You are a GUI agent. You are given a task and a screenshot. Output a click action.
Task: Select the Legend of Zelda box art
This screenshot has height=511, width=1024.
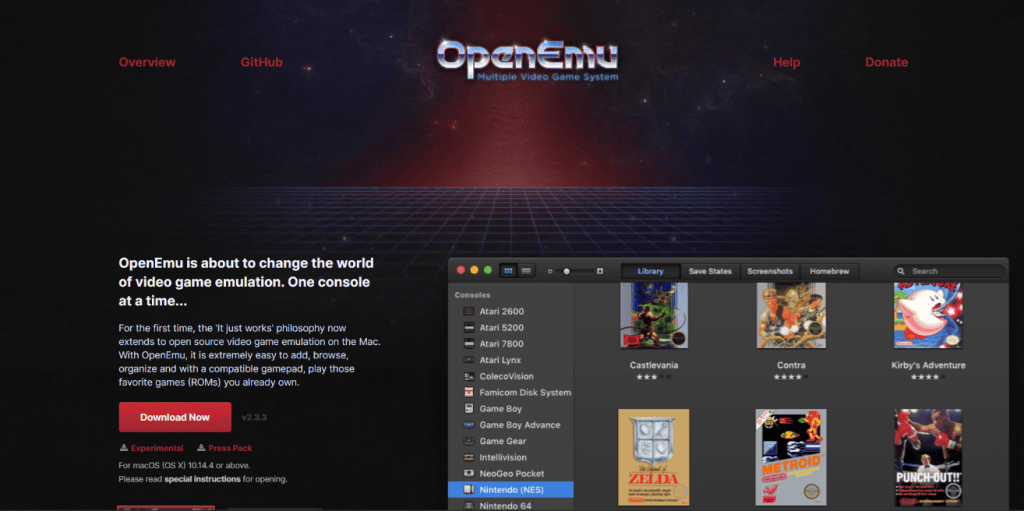pyautogui.click(x=654, y=457)
